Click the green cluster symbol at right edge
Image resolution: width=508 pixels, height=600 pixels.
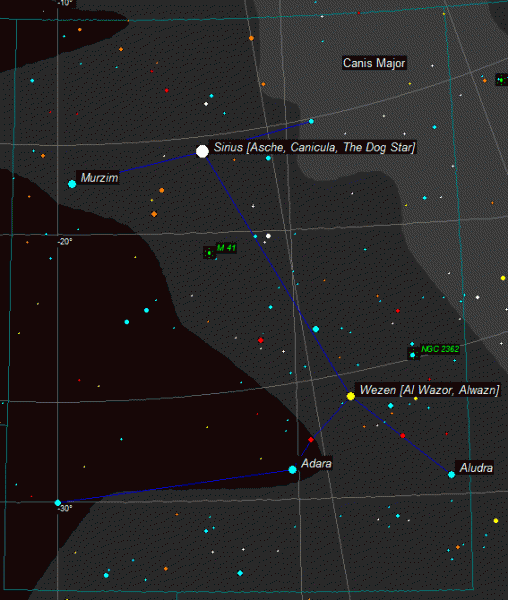501,80
